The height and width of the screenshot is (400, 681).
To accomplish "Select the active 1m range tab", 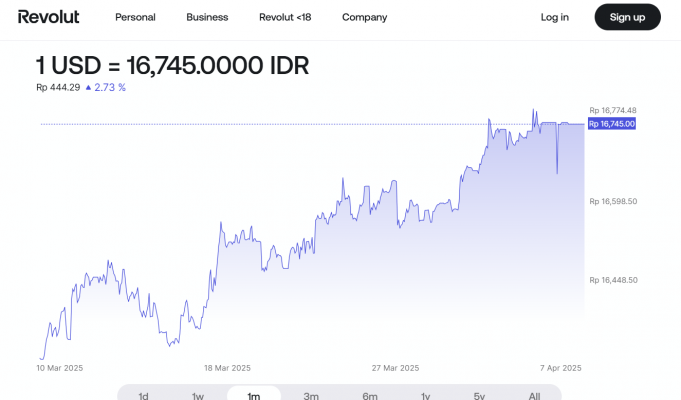I will point(254,396).
